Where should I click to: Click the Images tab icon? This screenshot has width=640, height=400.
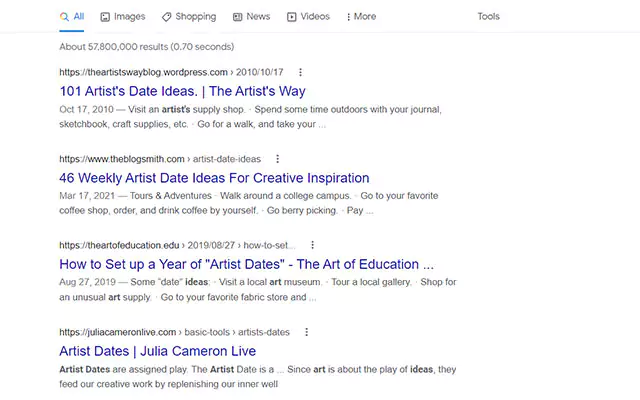105,17
